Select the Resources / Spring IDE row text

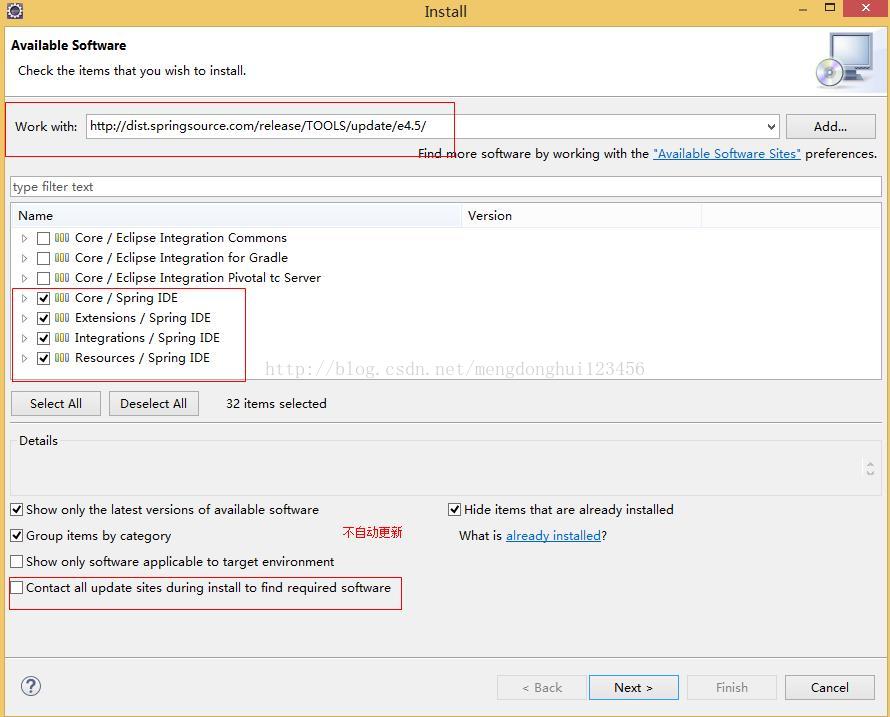142,358
